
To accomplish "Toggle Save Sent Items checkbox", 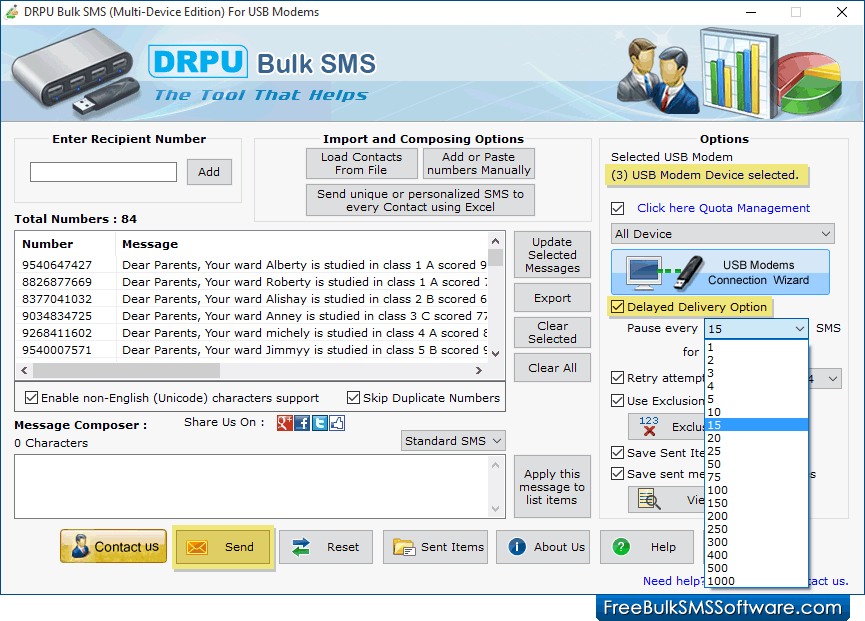I will pos(618,453).
